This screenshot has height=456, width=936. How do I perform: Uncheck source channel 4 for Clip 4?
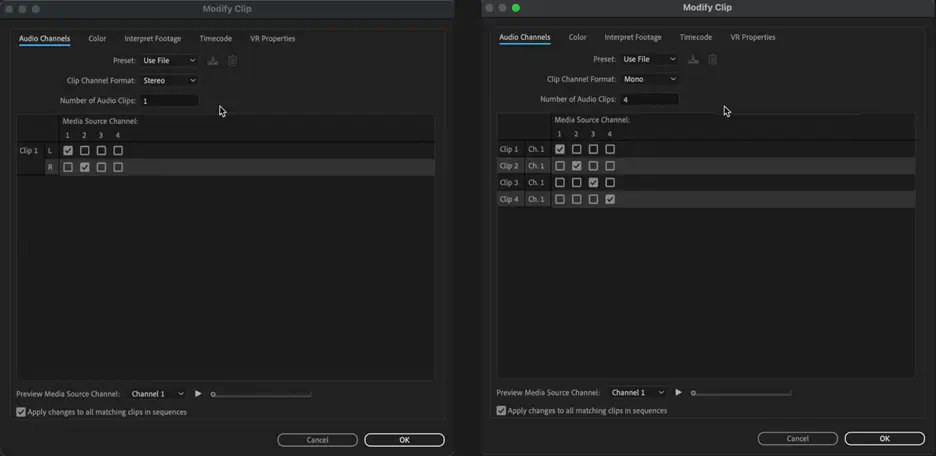click(610, 200)
